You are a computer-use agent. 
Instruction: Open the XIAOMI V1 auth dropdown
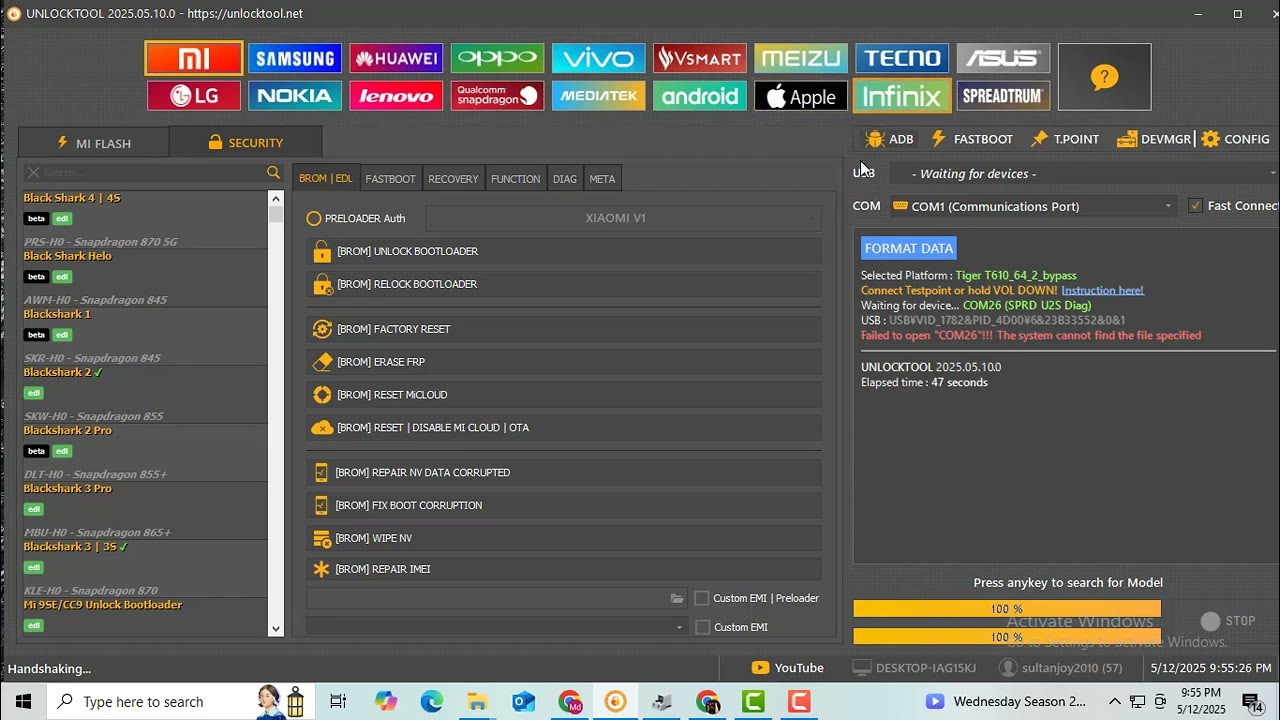coord(623,218)
